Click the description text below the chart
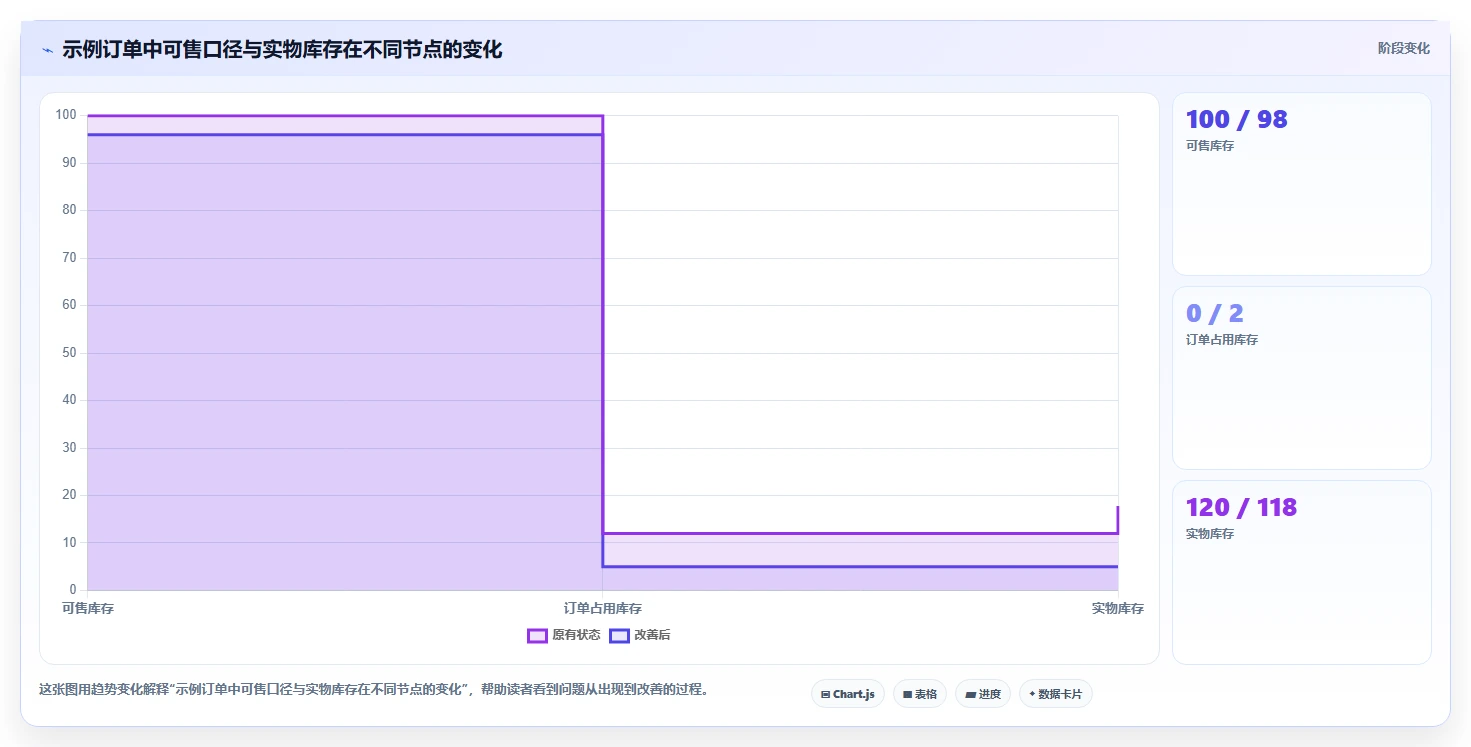Viewport: 1471px width, 747px height. [374, 690]
